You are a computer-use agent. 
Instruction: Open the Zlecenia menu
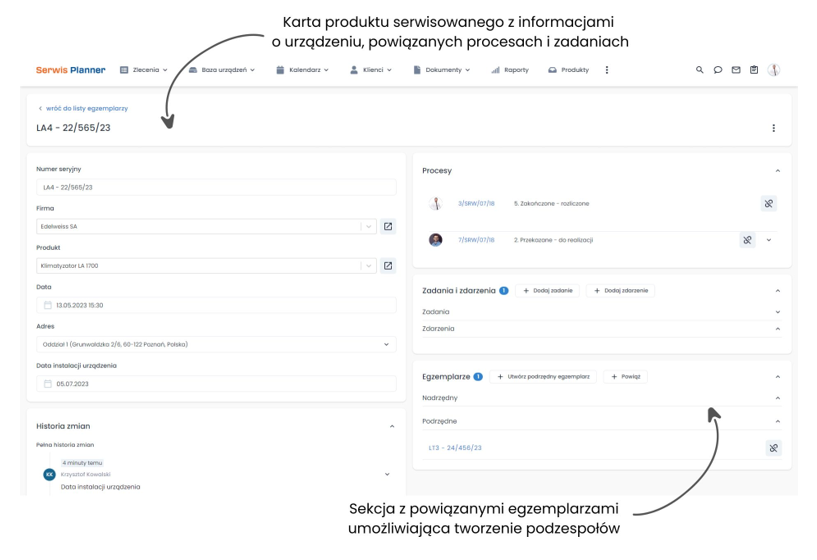[144, 70]
